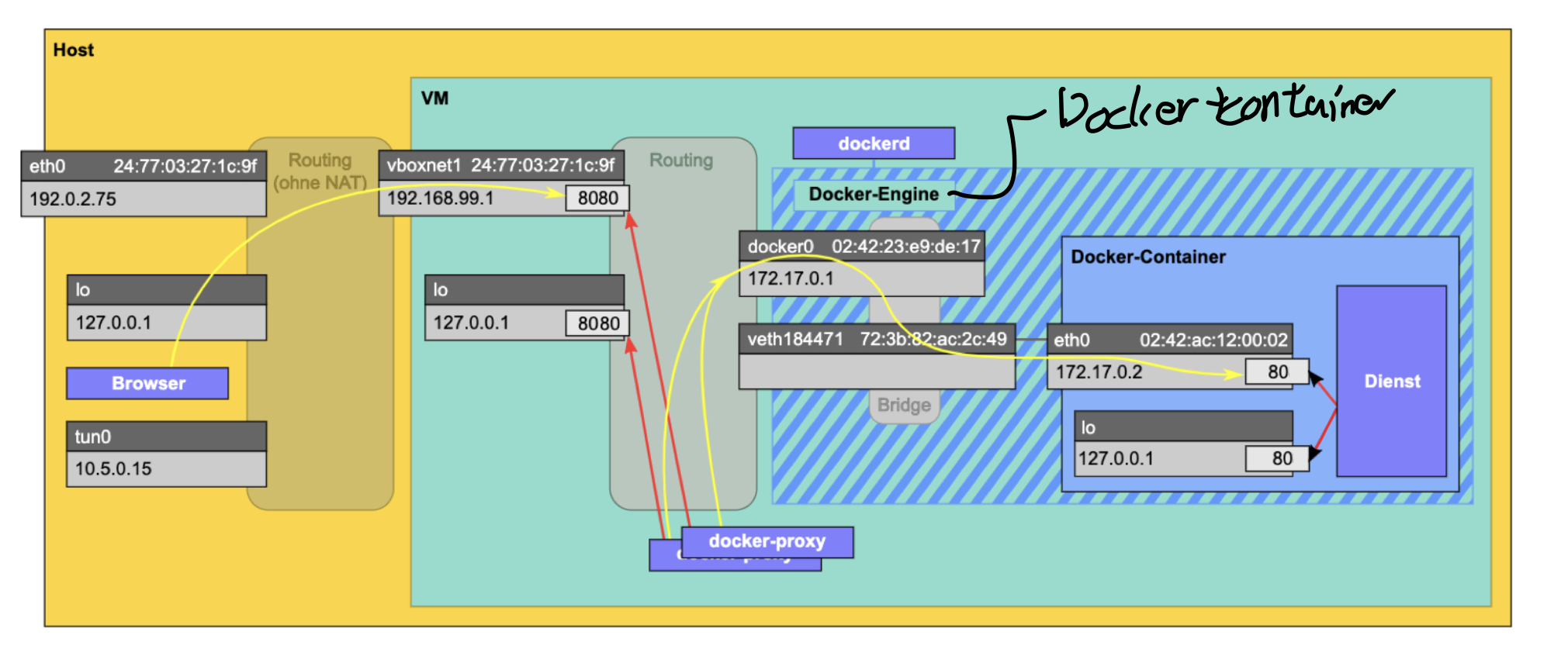Click the vboxnet1 interface header

point(501,166)
